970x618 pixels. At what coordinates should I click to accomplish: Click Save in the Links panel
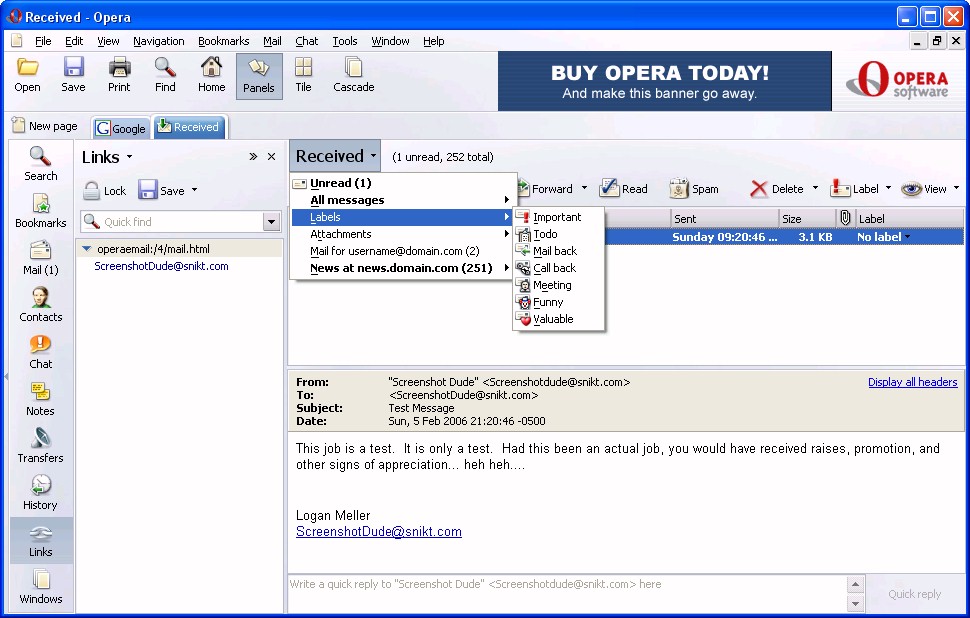coord(161,191)
